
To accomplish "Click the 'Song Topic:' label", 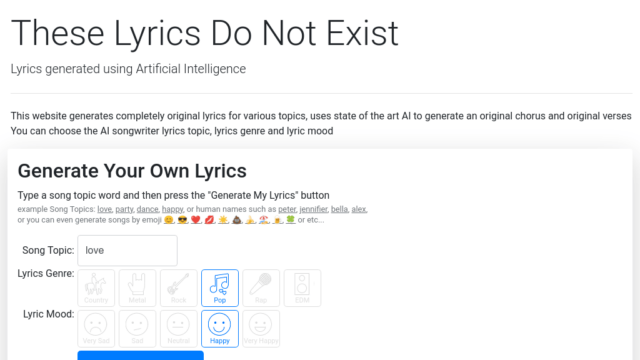I will point(48,250).
